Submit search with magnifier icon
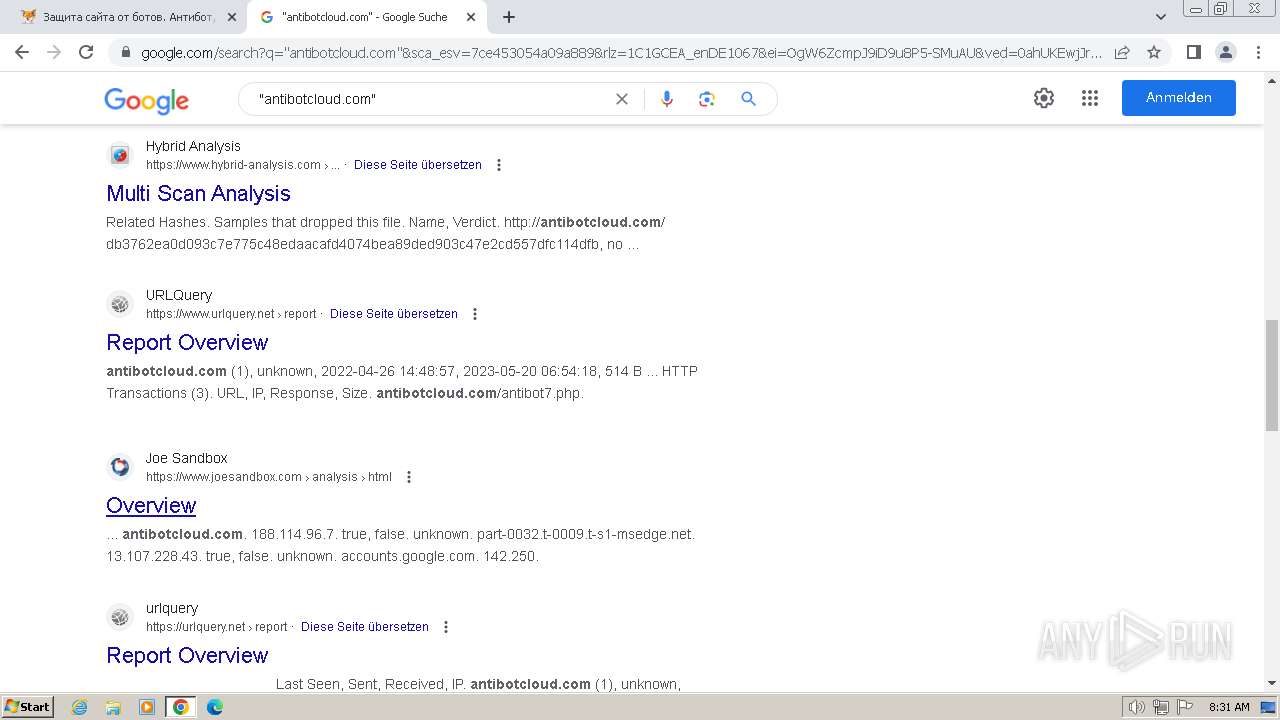Screen dimensions: 1280x720 (x=748, y=99)
